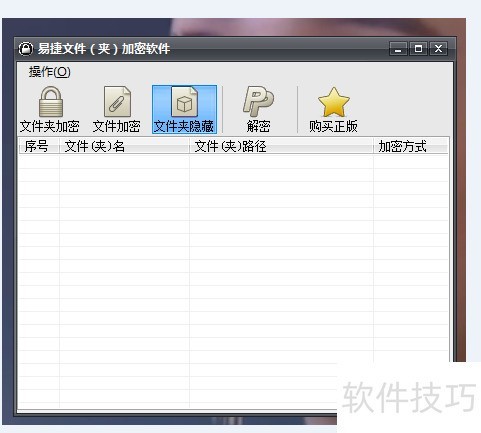
Task: Click the 购买正版 label
Action: [x=333, y=126]
